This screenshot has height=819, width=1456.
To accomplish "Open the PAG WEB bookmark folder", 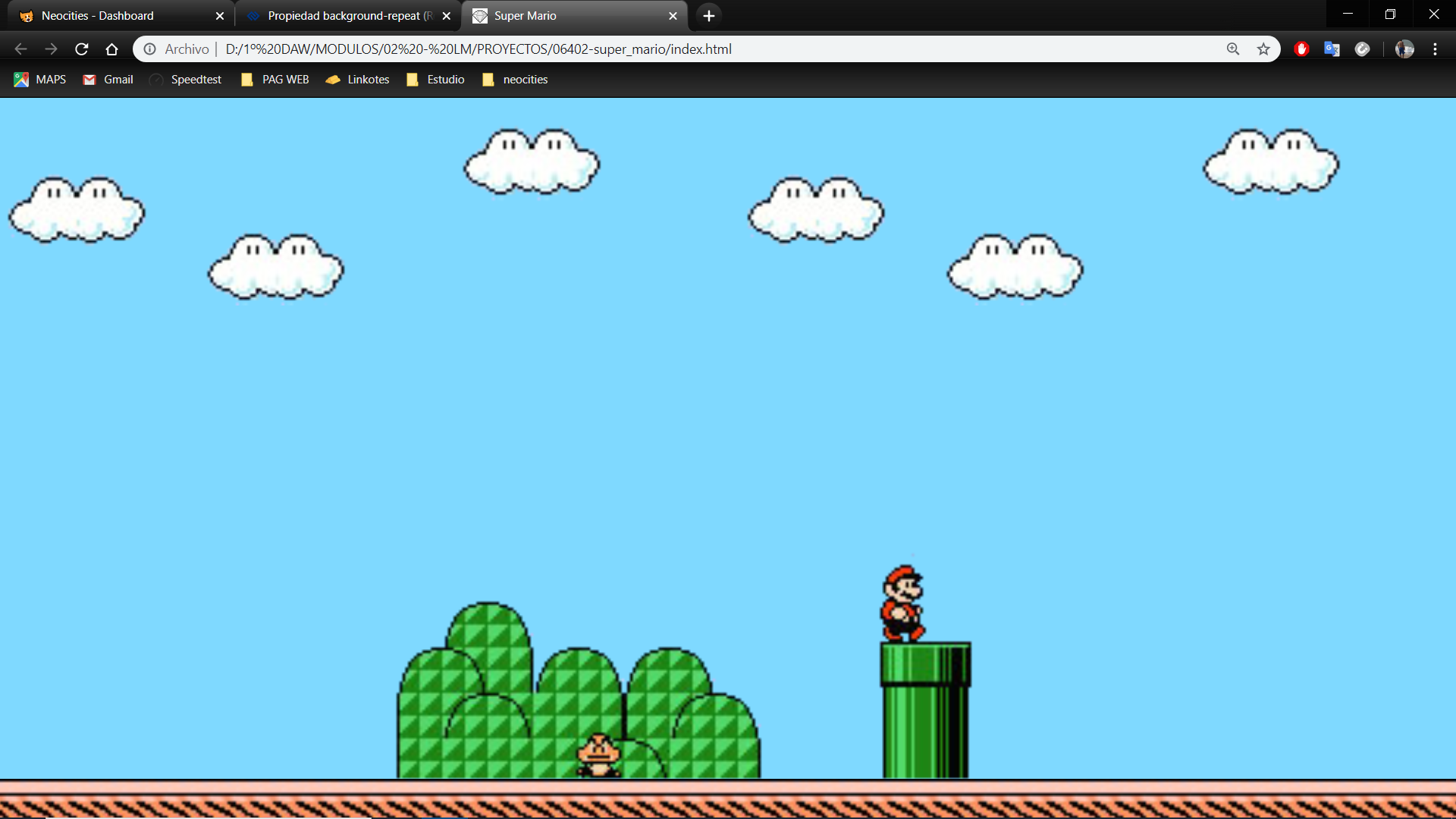I will [275, 80].
